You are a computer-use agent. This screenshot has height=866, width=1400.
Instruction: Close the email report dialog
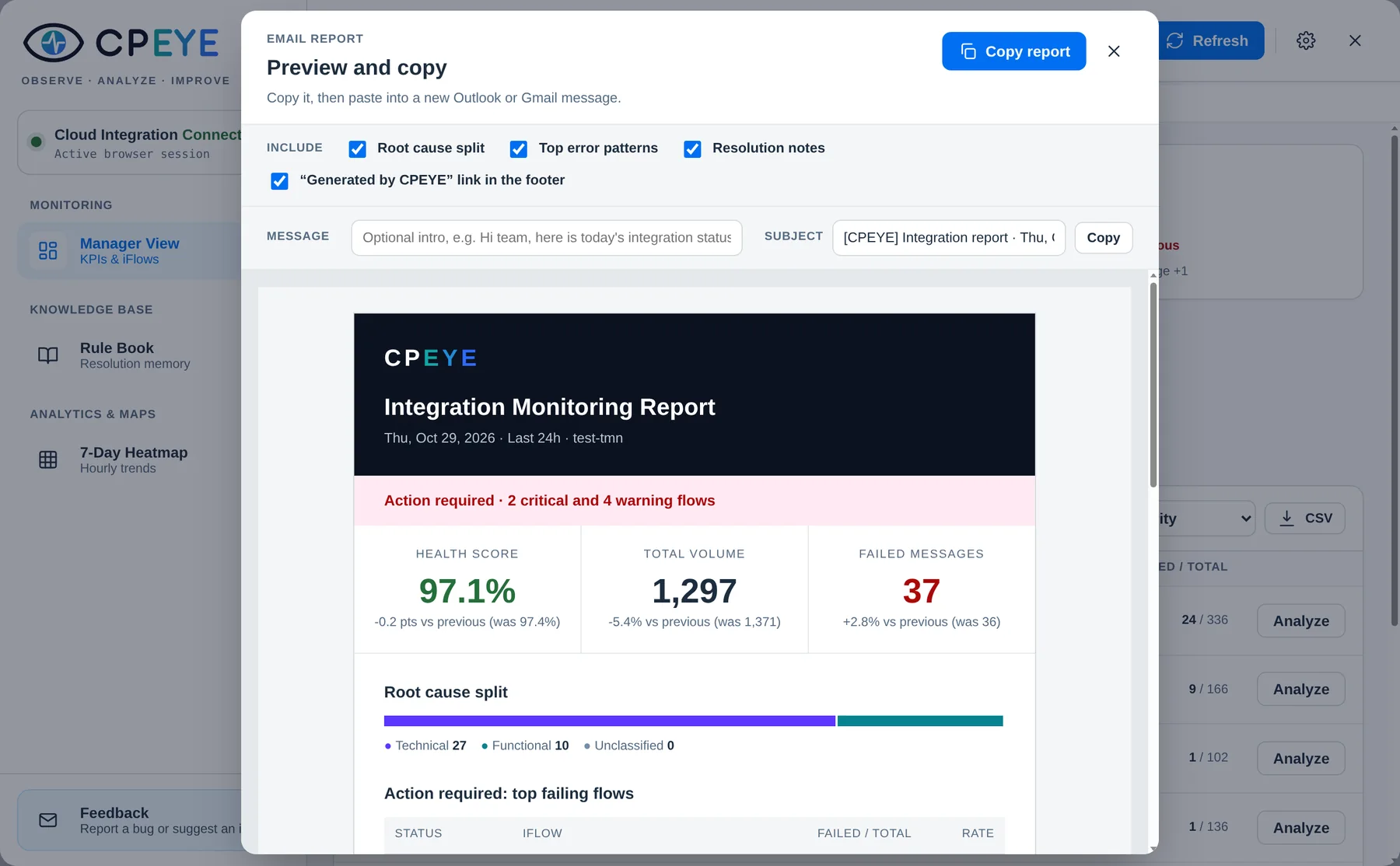click(1114, 51)
